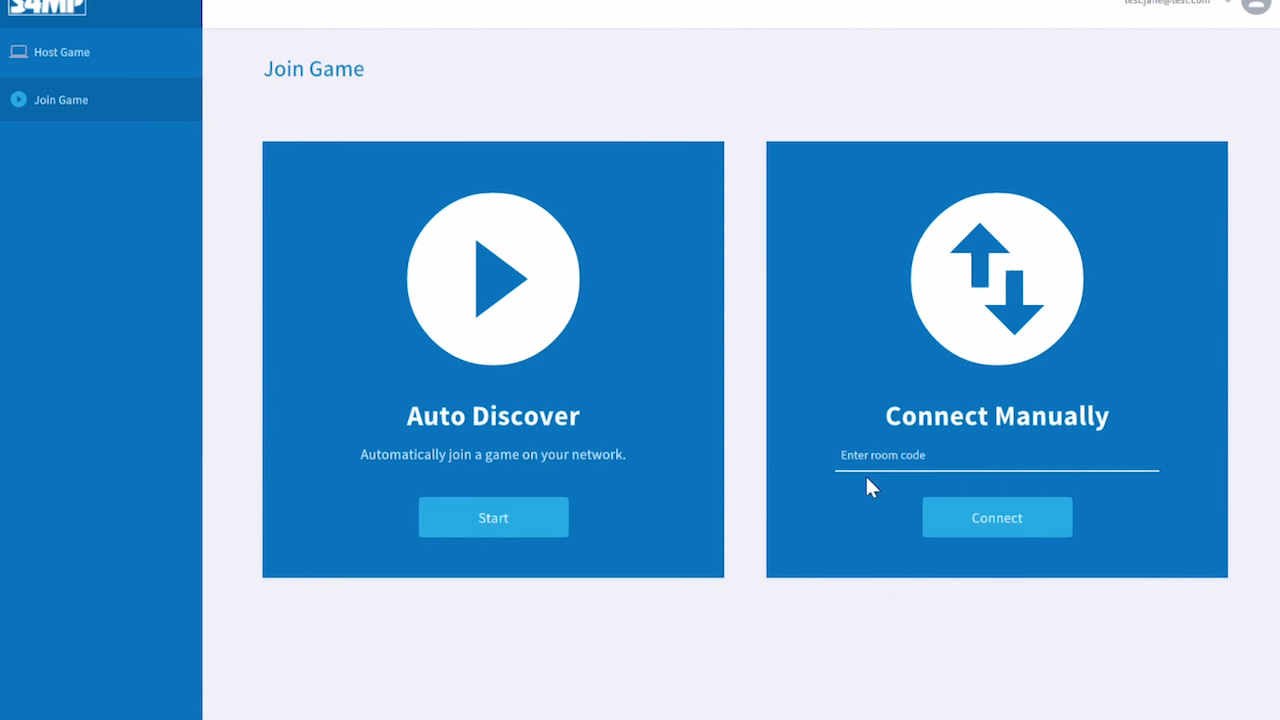Screen dimensions: 1280x720
Task: Expand the account dropdown arrow beside email
Action: coord(1228,3)
